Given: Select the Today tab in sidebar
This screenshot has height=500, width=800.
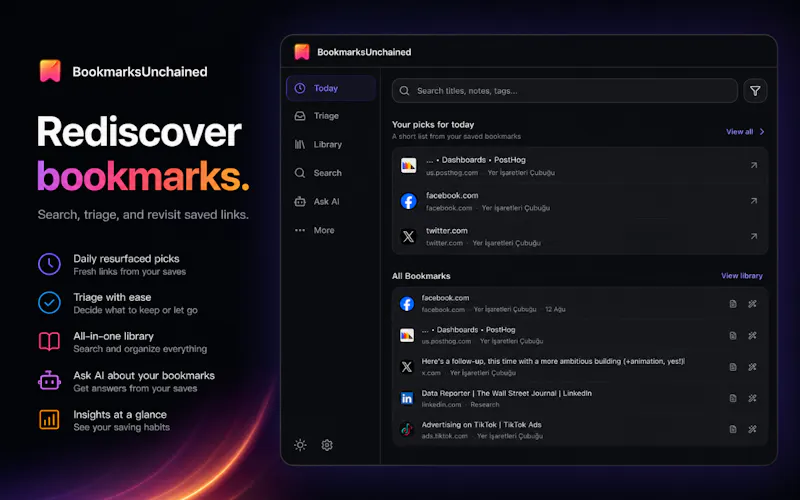Looking at the screenshot, I should point(331,88).
